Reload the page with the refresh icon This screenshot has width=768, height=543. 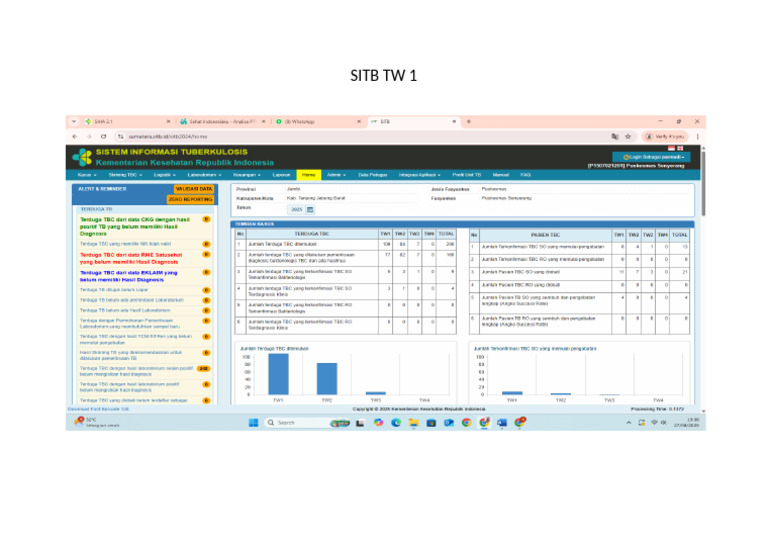coord(103,137)
